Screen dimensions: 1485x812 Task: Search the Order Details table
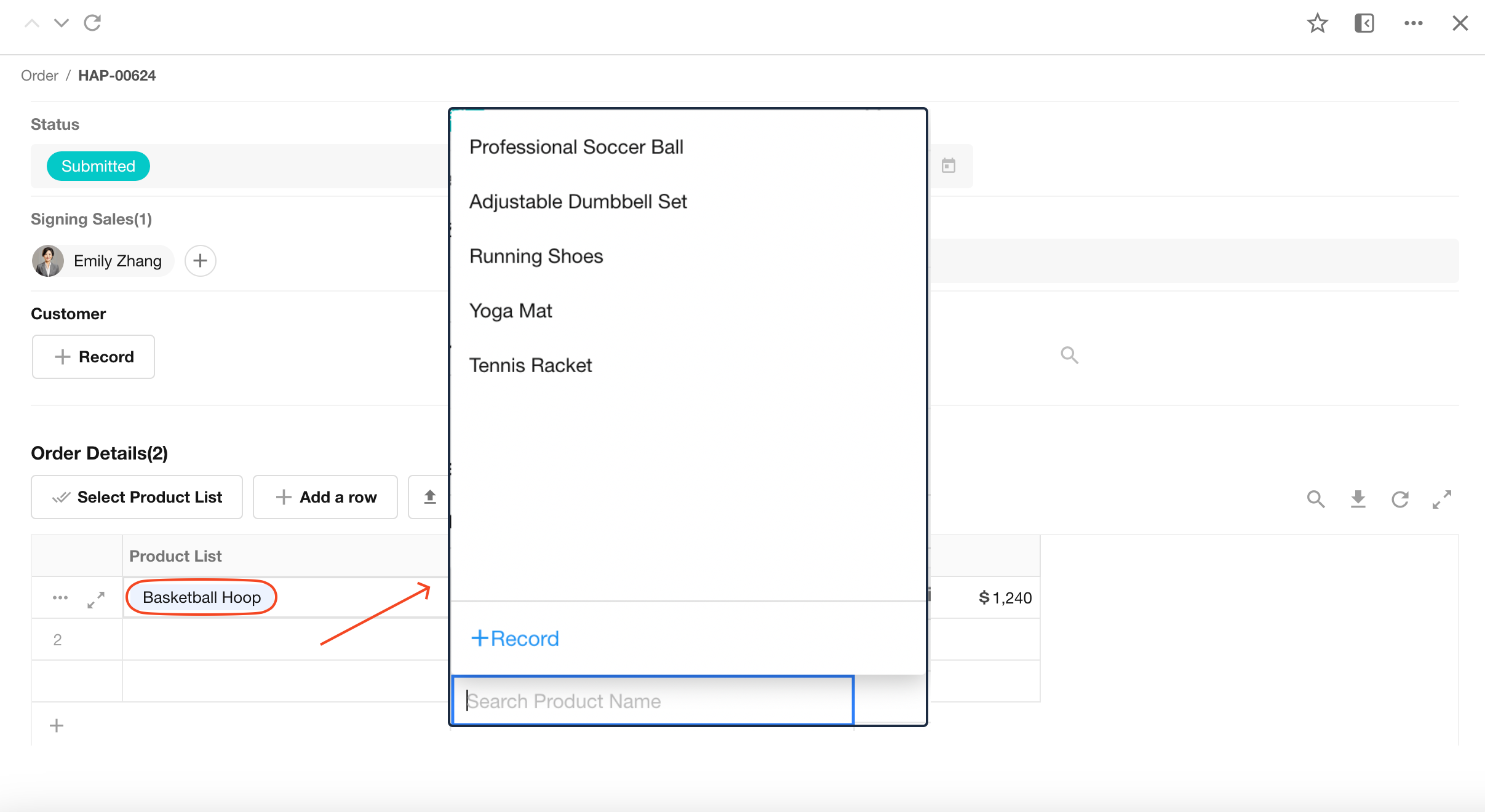pyautogui.click(x=1315, y=498)
